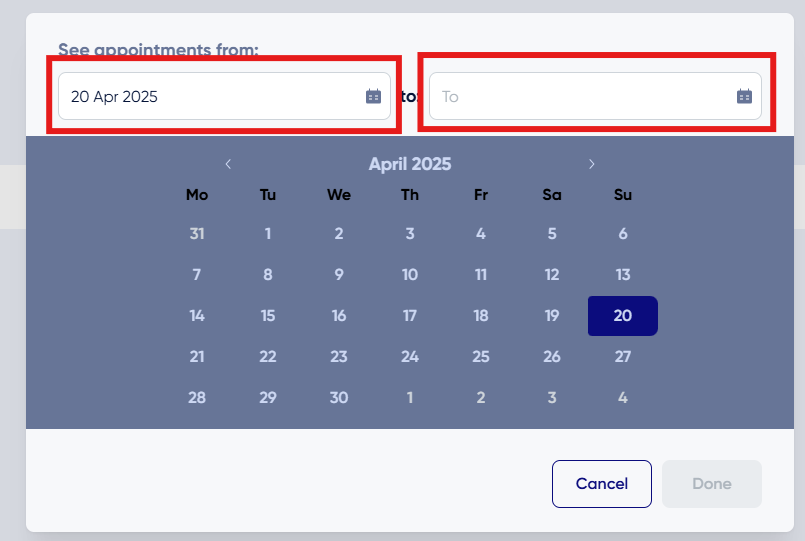Go to previous month arrow
Viewport: 805px width, 541px height.
click(228, 164)
